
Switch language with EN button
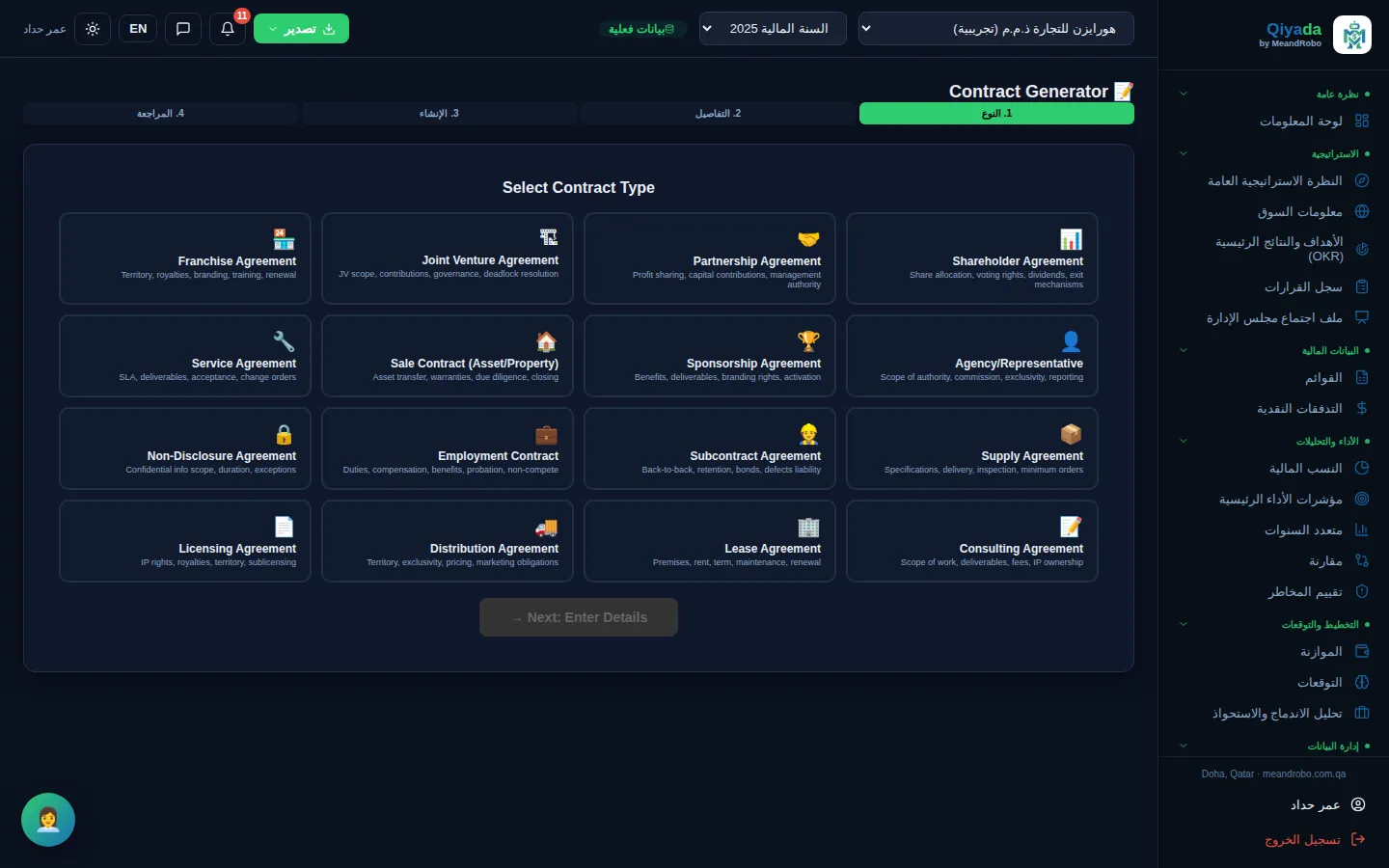pyautogui.click(x=138, y=29)
